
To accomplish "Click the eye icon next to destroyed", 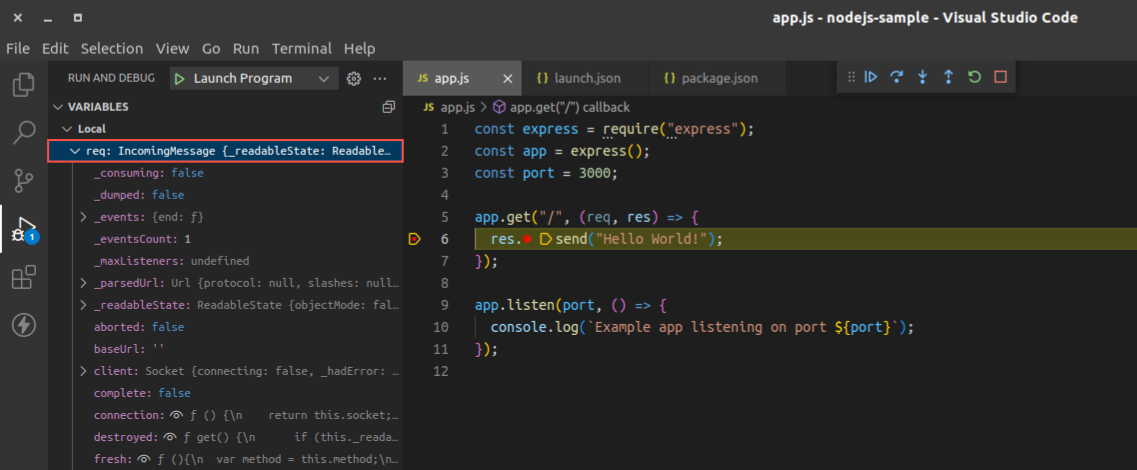I will 170,437.
